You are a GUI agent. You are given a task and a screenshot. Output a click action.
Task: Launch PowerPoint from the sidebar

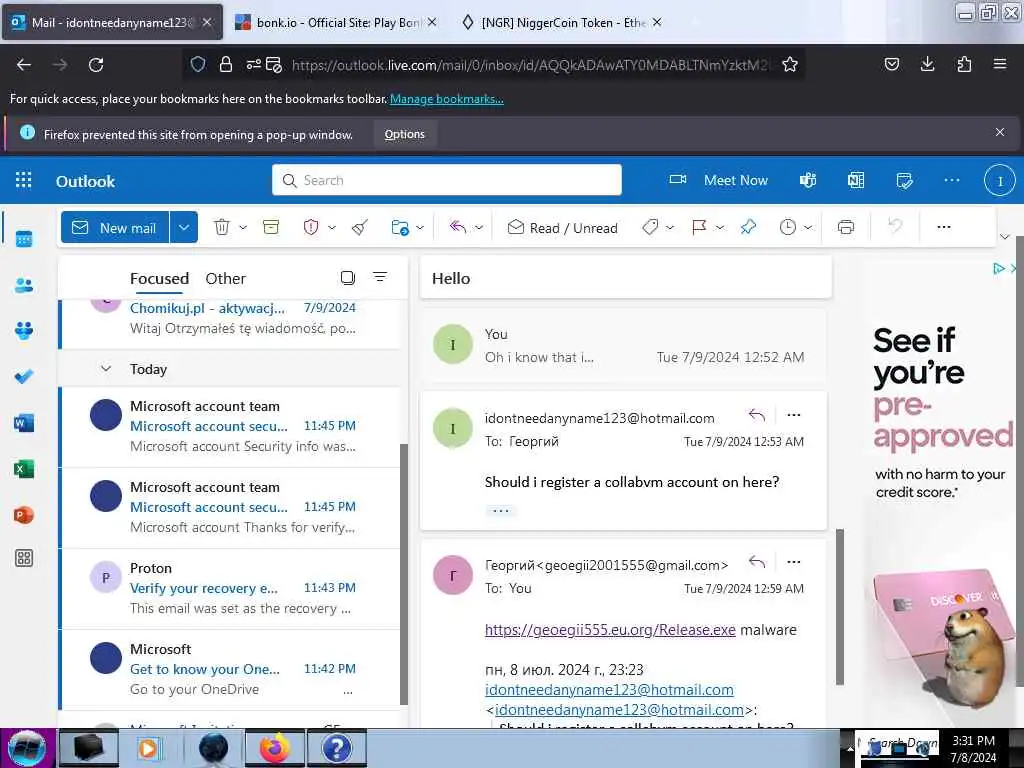pos(24,515)
